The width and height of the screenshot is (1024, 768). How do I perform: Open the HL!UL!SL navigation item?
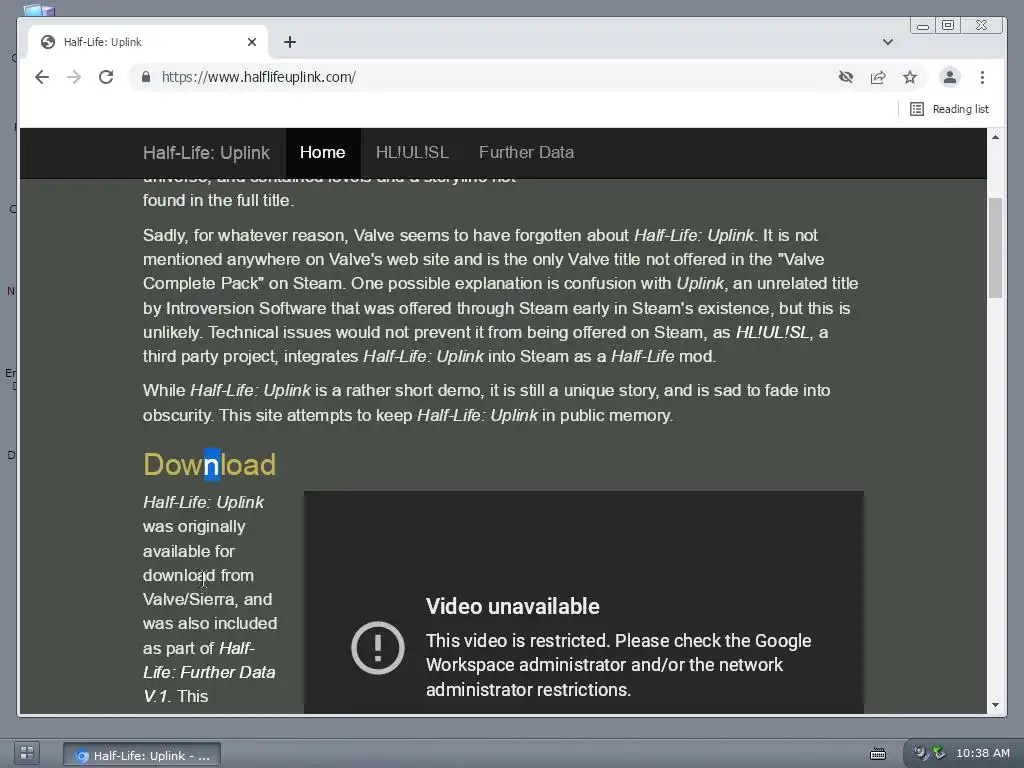412,152
